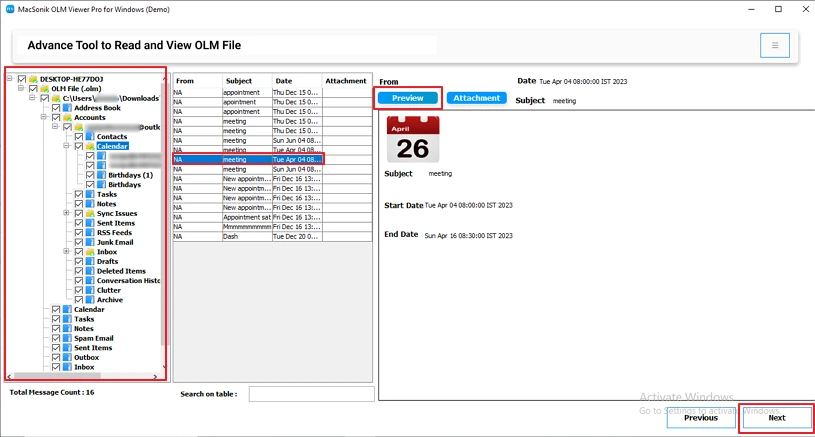Uncheck the Sync Issues checkbox
Viewport: 815px width, 437px height.
pos(79,214)
